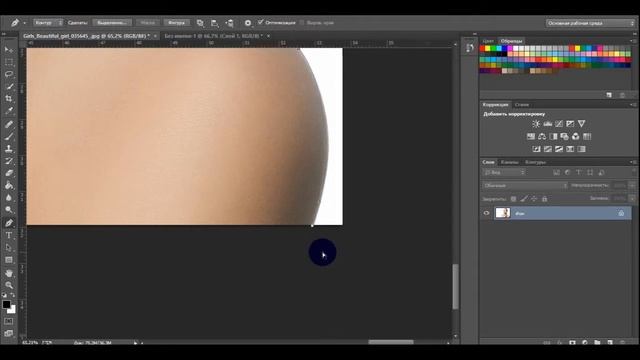Select the Type tool
This screenshot has height=360, width=640.
pyautogui.click(x=9, y=236)
